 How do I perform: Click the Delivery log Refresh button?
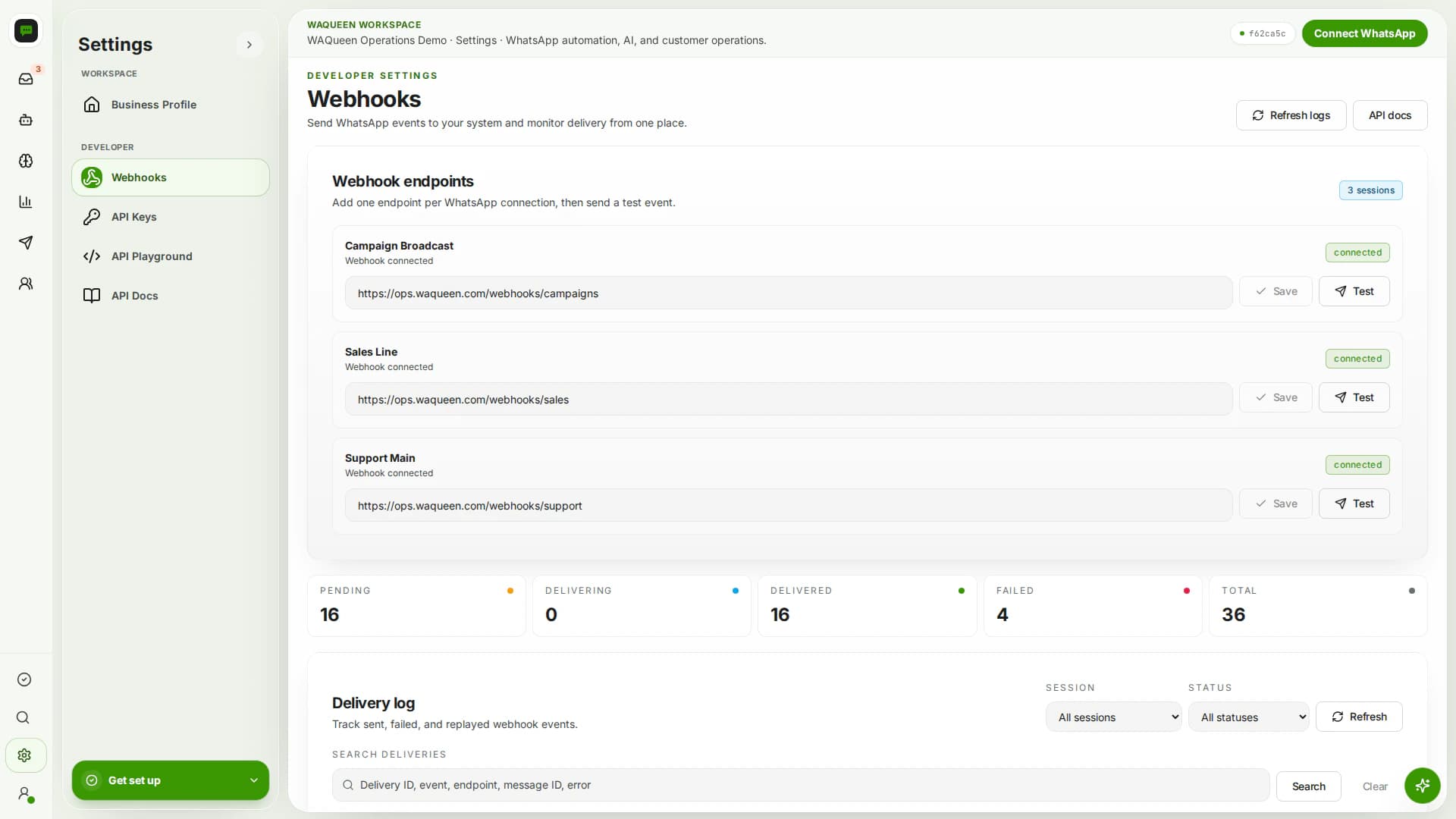(x=1359, y=717)
